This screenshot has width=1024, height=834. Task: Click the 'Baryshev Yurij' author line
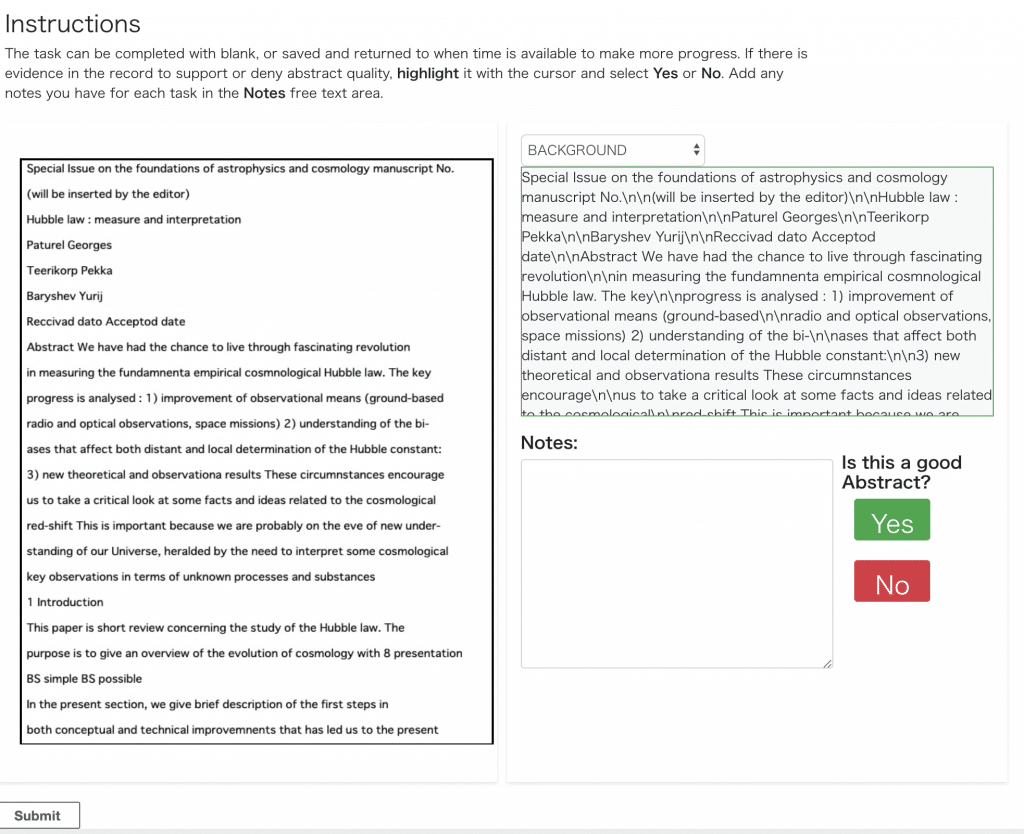click(x=65, y=296)
